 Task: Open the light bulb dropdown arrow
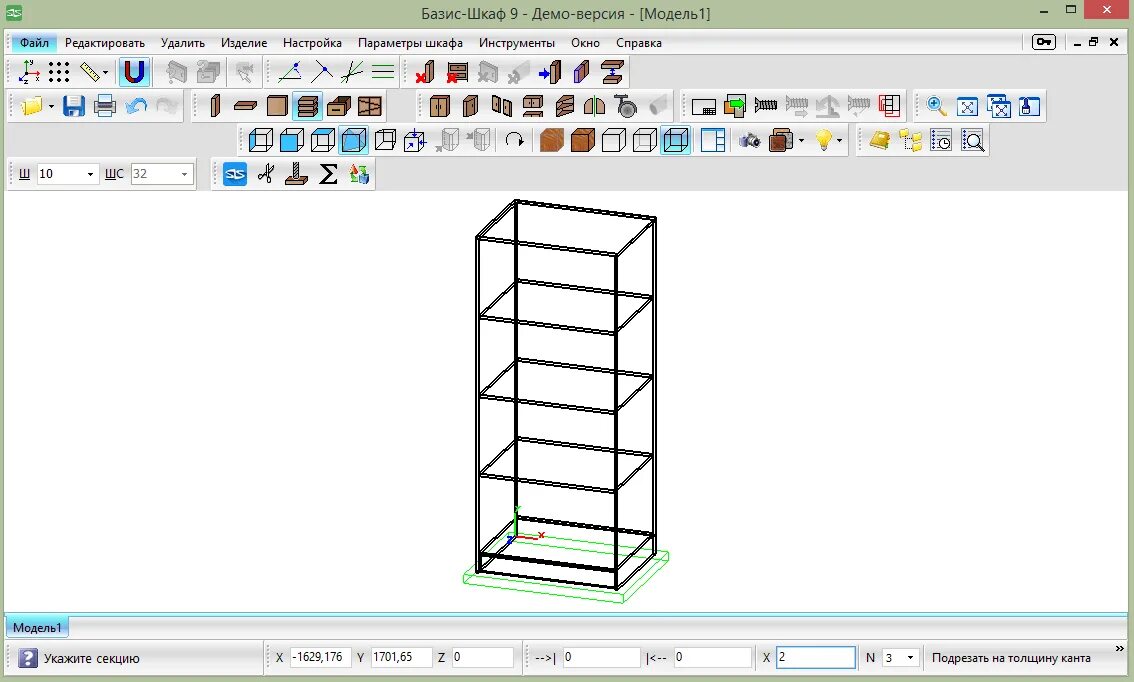tap(839, 140)
